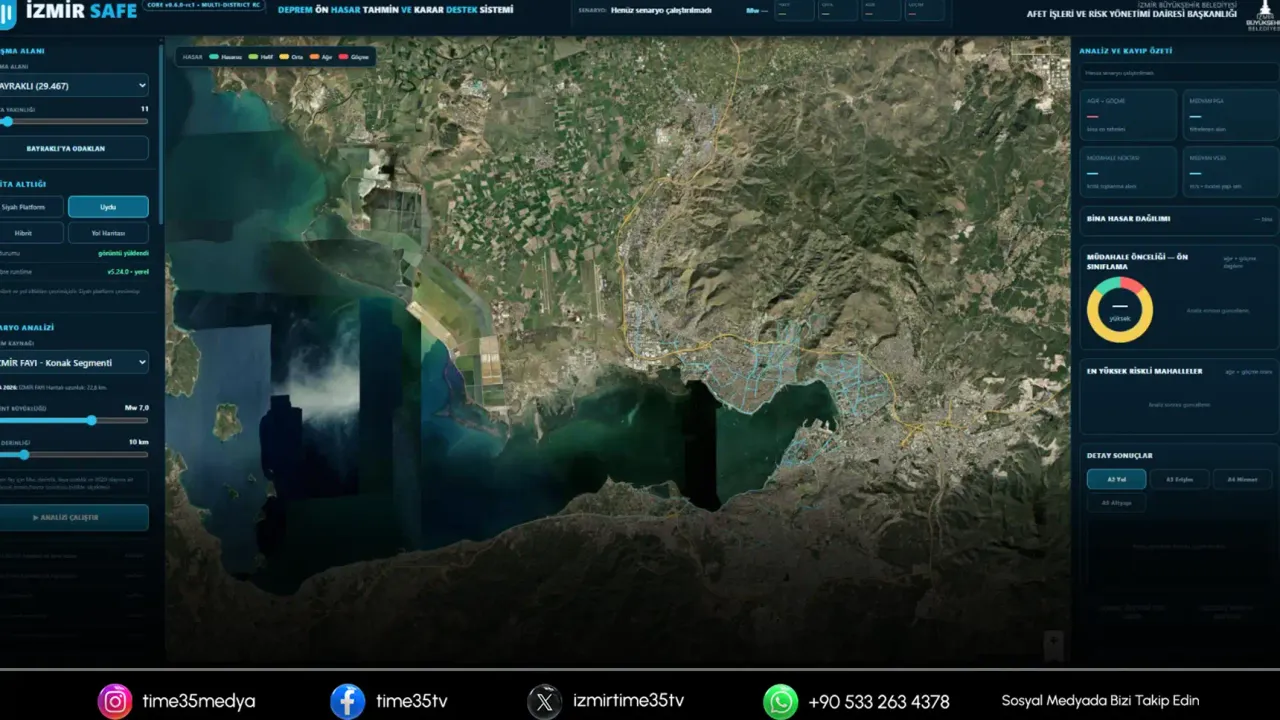Click the Orta legend color swatch
1280x720 pixels.
(285, 57)
